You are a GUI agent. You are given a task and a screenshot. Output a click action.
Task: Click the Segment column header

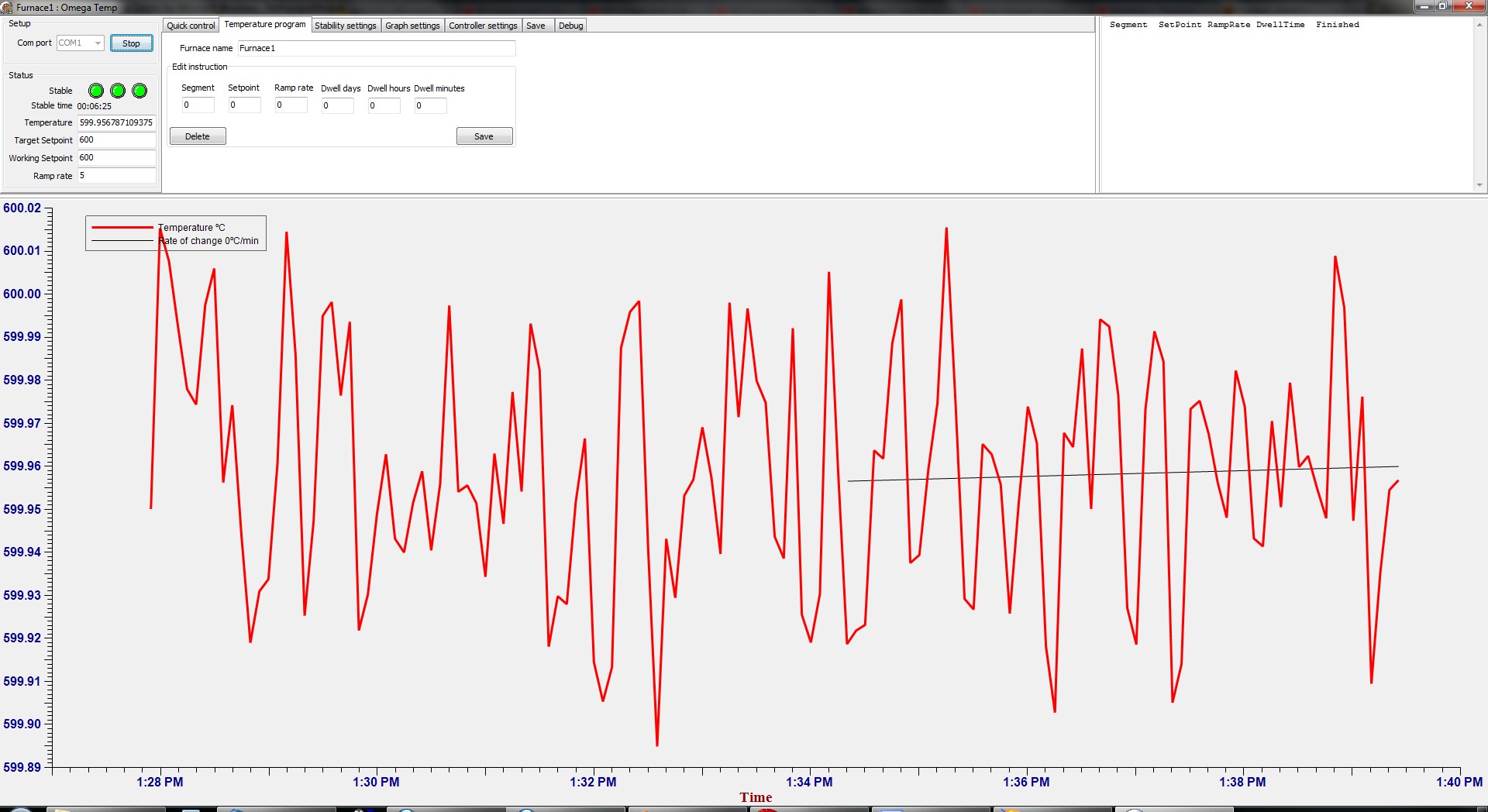1128,25
